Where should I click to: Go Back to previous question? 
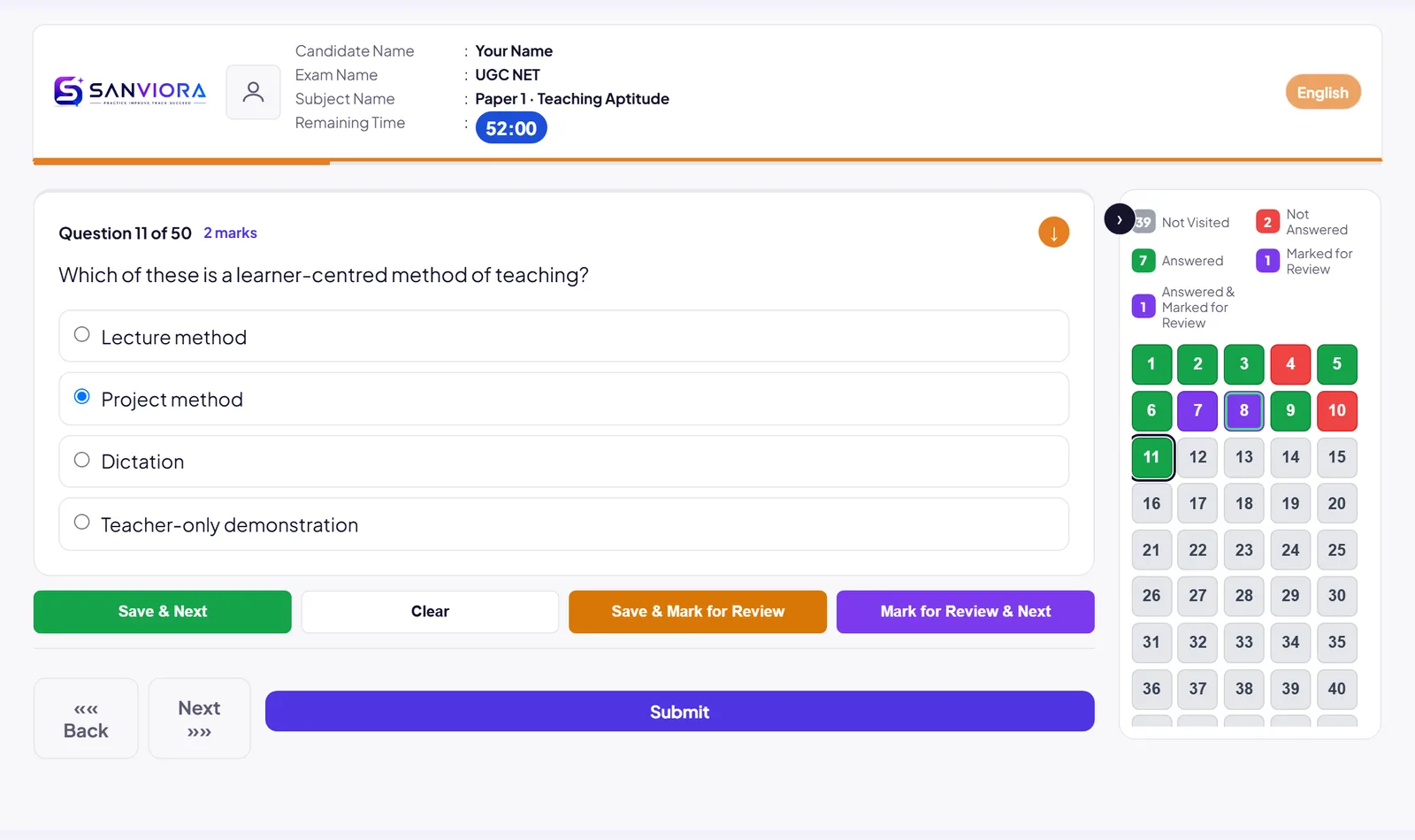coord(86,719)
